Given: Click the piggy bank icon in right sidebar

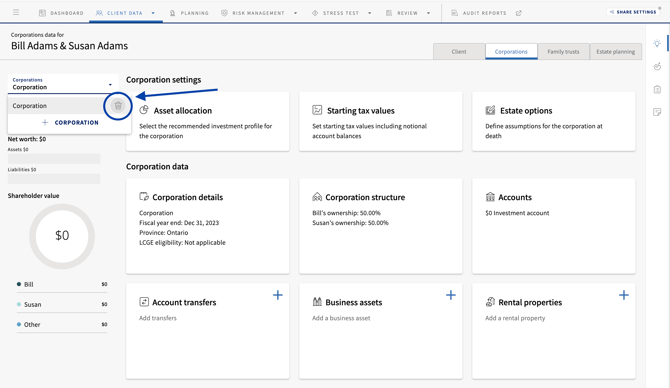Looking at the screenshot, I should pyautogui.click(x=657, y=66).
